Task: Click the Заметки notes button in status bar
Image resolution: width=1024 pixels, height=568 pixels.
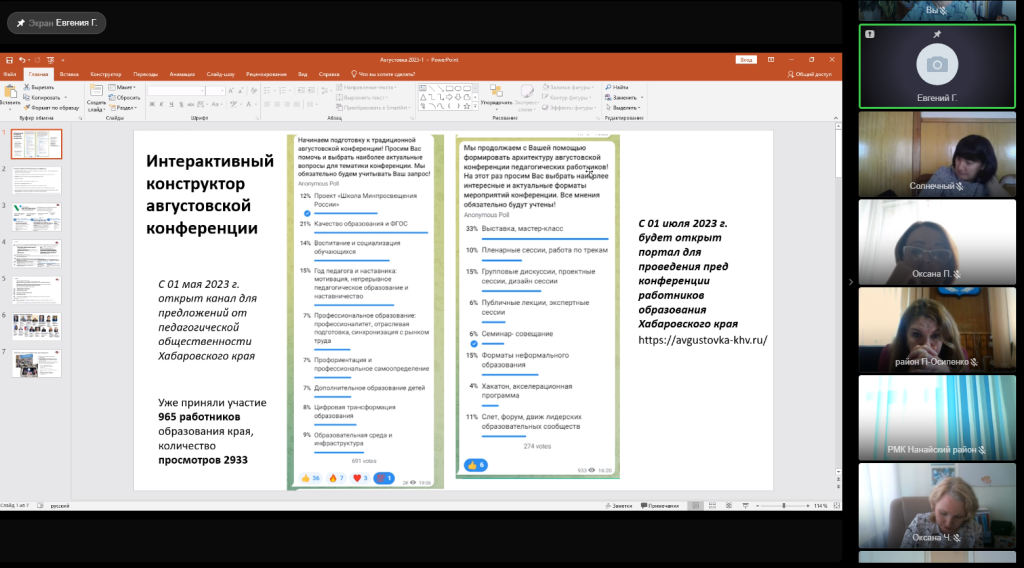Action: 618,506
